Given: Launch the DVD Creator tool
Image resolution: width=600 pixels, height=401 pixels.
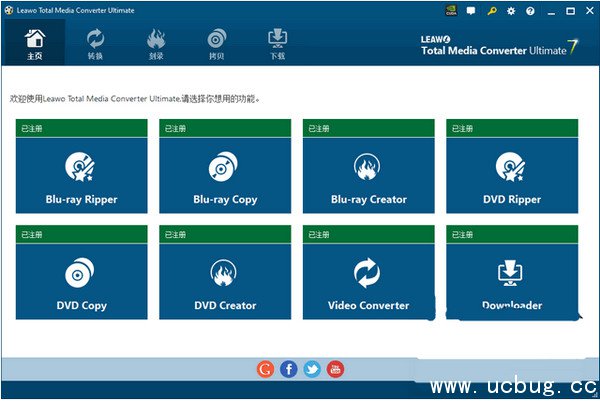Looking at the screenshot, I should click(x=225, y=280).
